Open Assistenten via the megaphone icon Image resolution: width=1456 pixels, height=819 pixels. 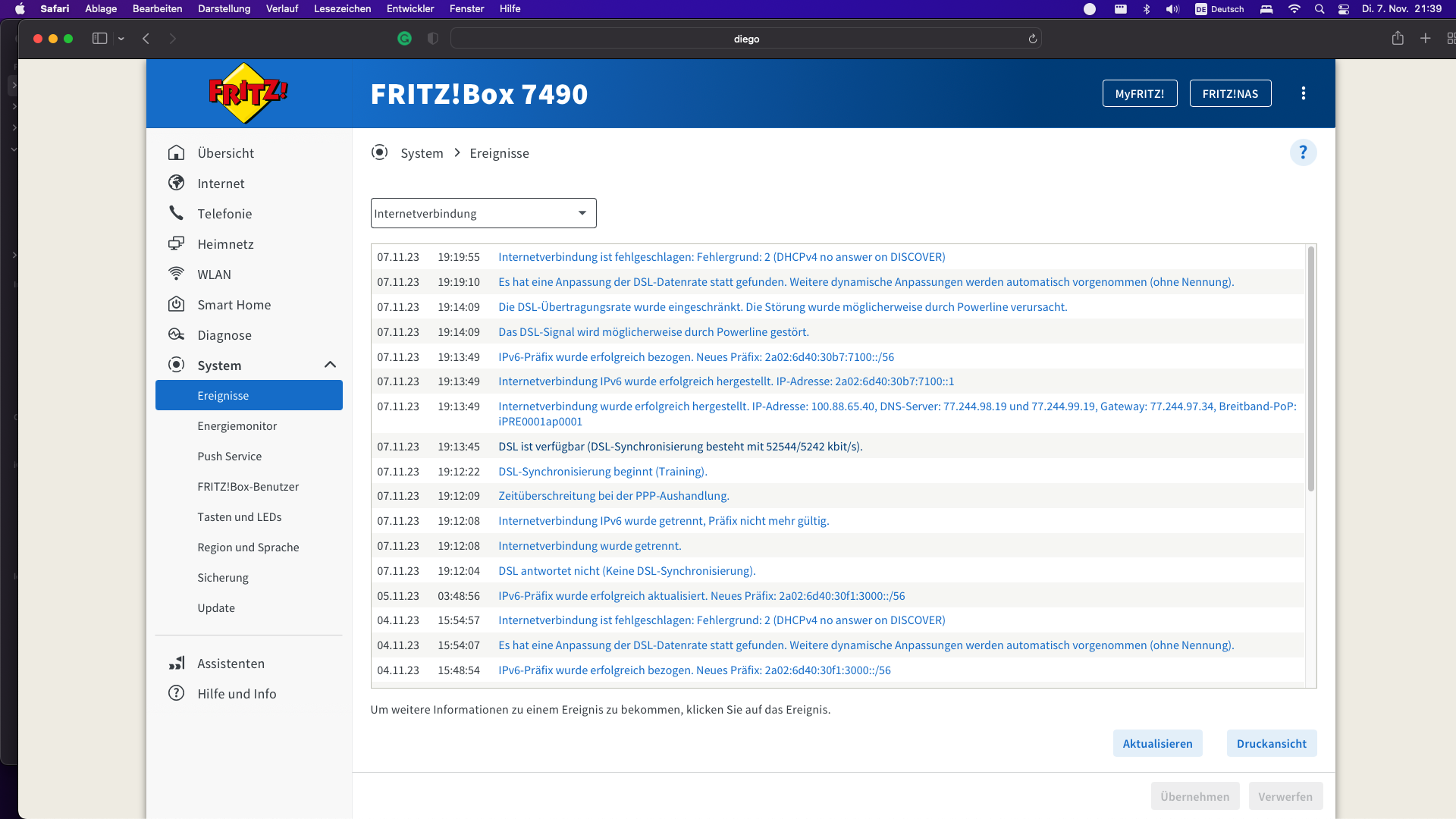[176, 663]
